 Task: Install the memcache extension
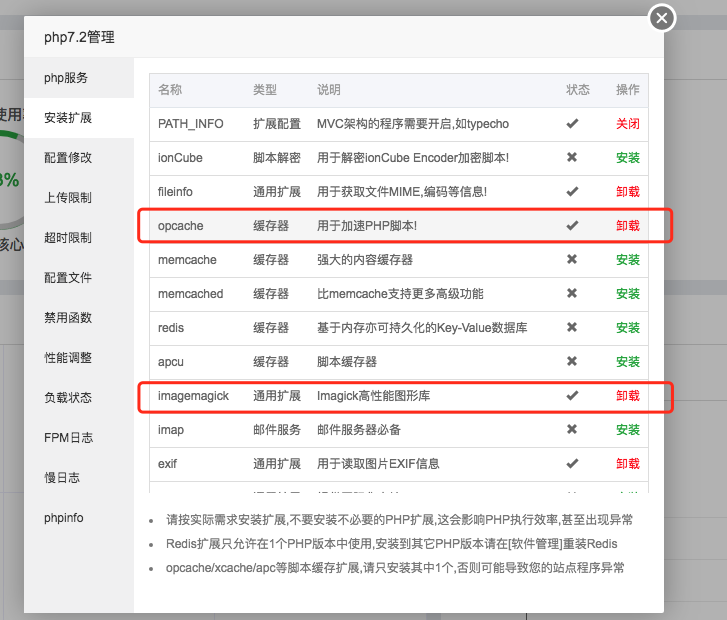point(628,260)
